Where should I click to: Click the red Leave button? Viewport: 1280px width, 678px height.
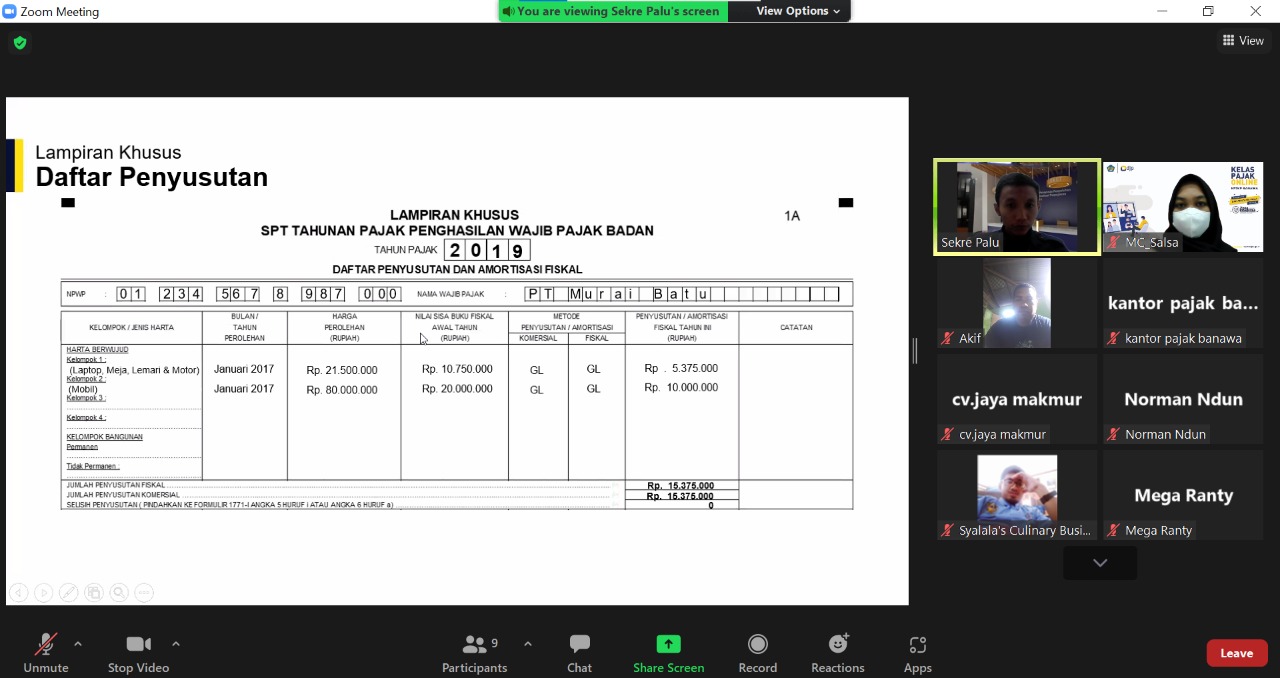click(x=1236, y=653)
